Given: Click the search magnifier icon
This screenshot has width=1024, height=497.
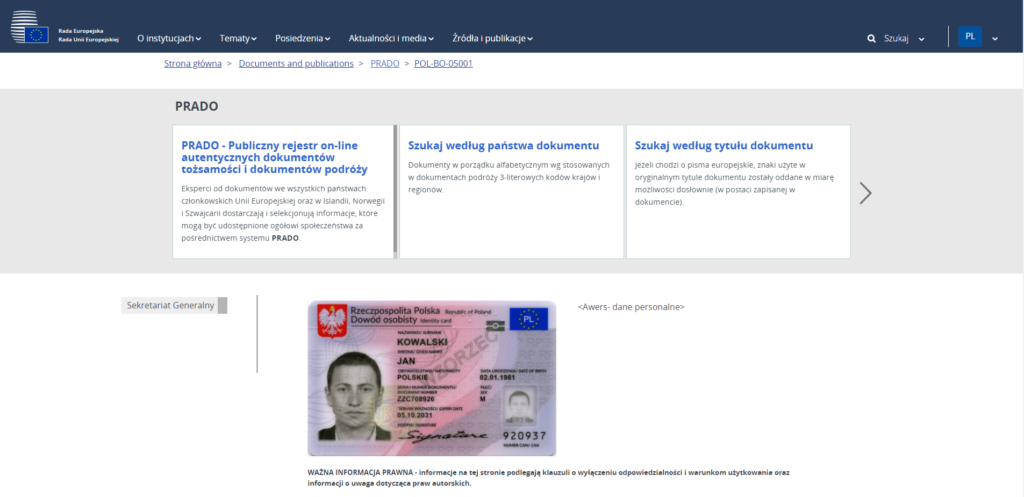Looking at the screenshot, I should coord(872,38).
